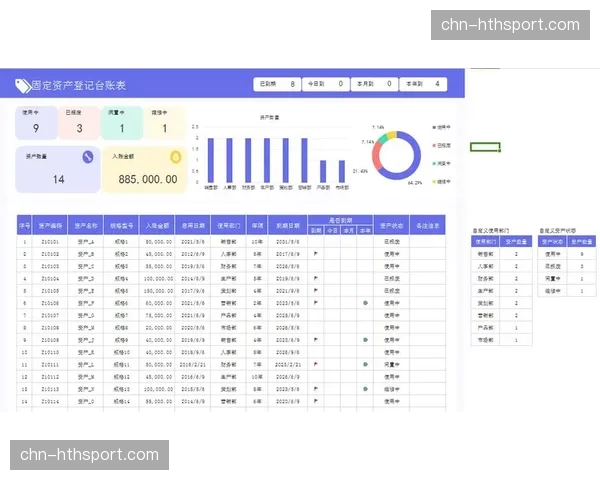600x480 pixels.
Task: Click the 已报废 legend swatch of donut chart
Action: pyautogui.click(x=434, y=145)
